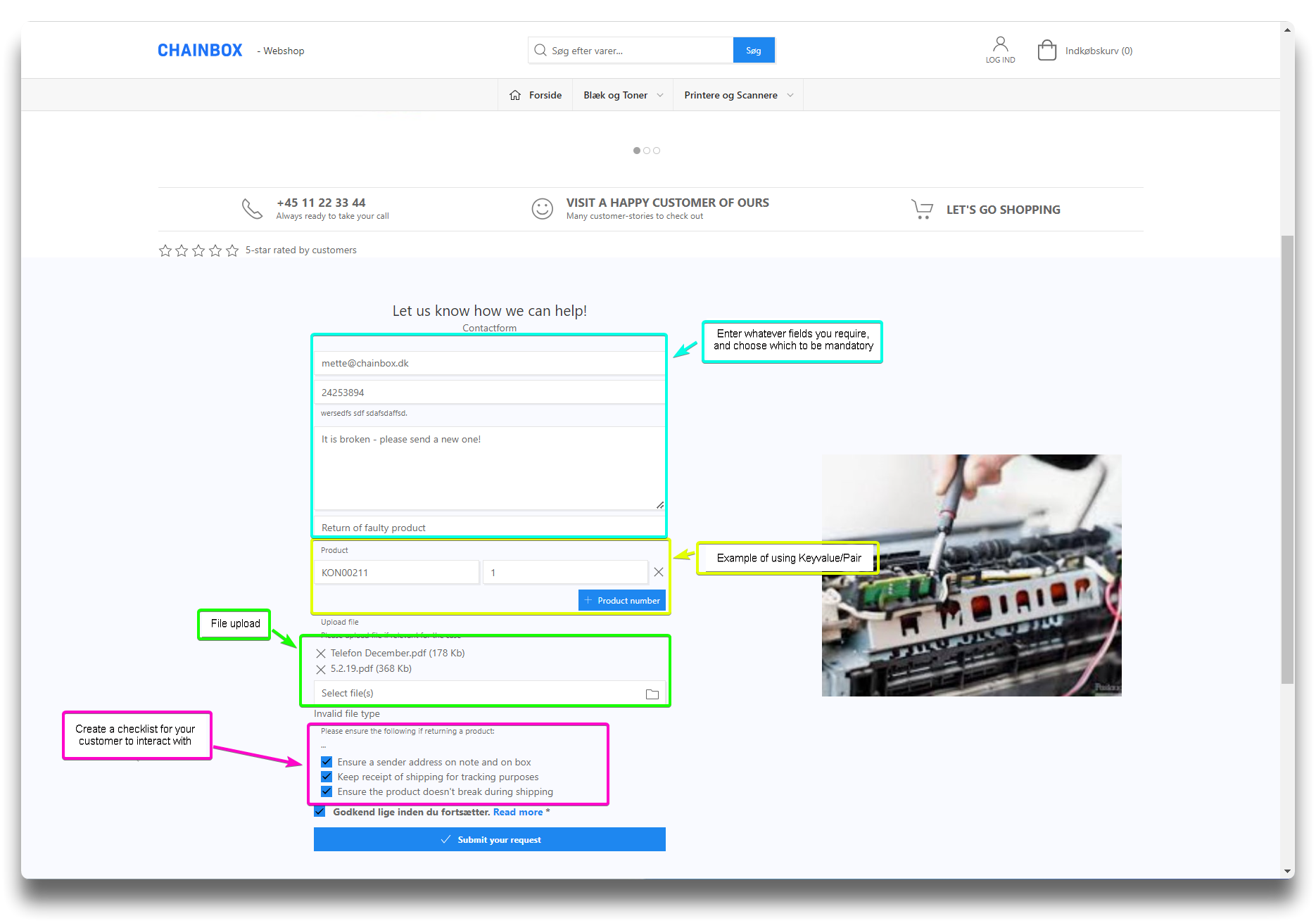Click the second rating star
Viewport: 1316px width, 923px height.
coord(182,250)
